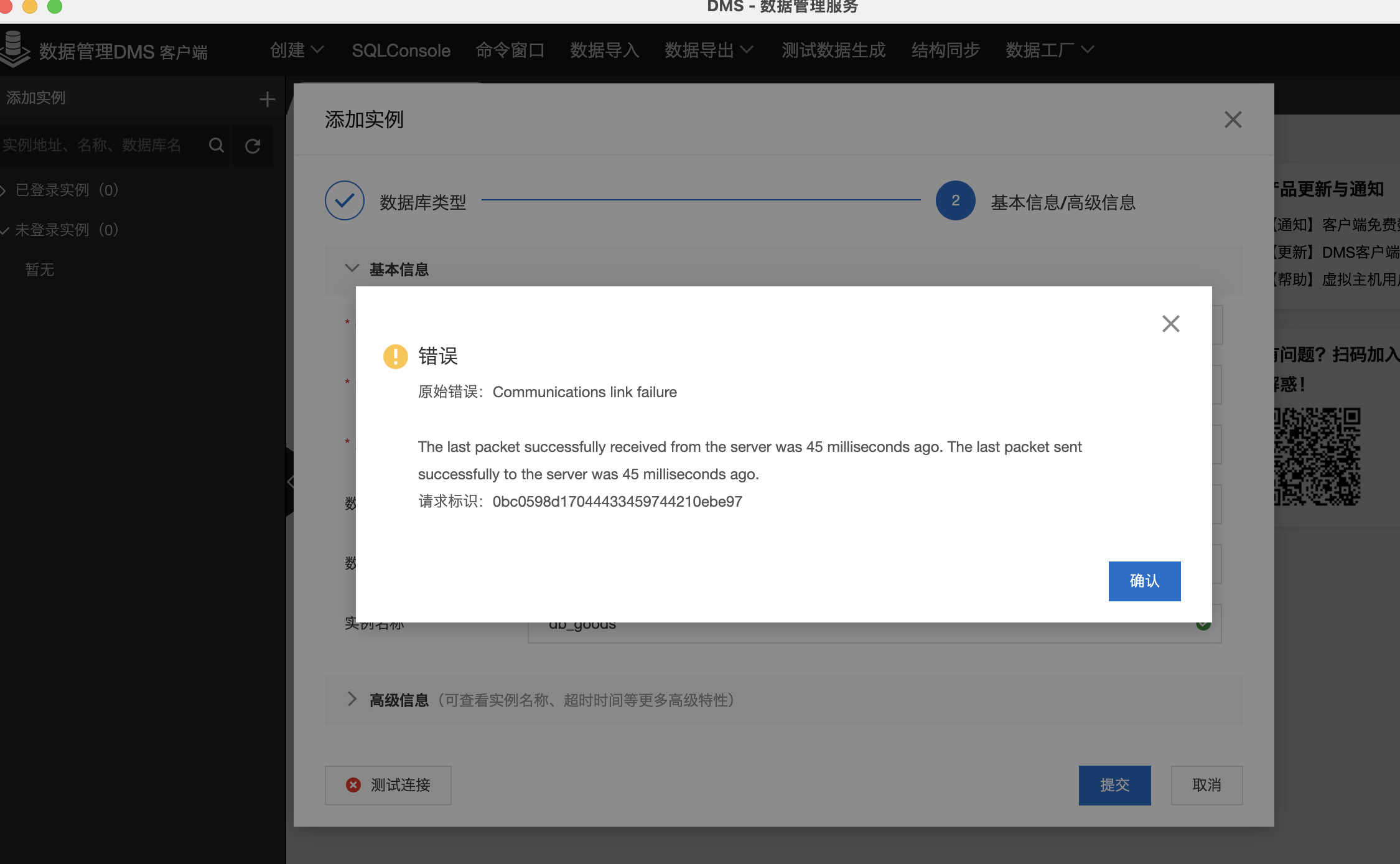Screen dimensions: 1400x864
Task: Select 结构同步 menu item
Action: (946, 50)
